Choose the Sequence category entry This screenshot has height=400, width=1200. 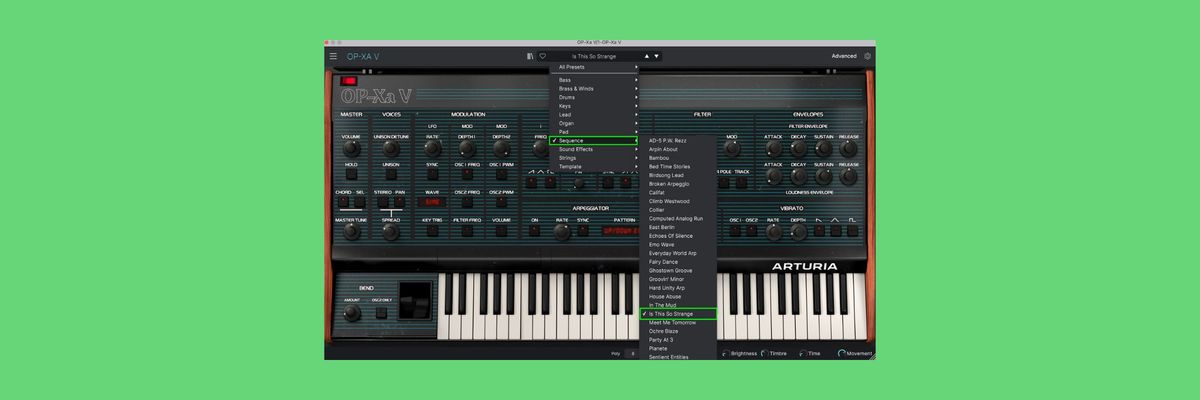[595, 141]
